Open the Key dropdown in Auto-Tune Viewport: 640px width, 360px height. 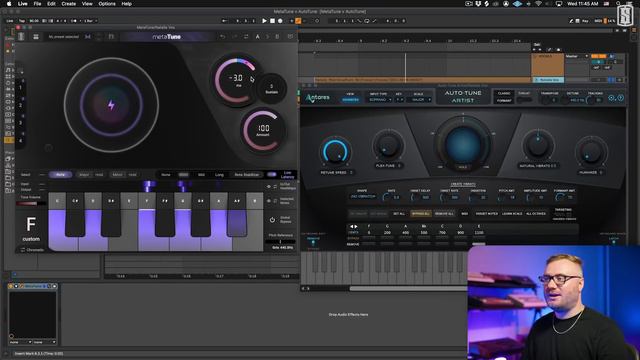[399, 100]
